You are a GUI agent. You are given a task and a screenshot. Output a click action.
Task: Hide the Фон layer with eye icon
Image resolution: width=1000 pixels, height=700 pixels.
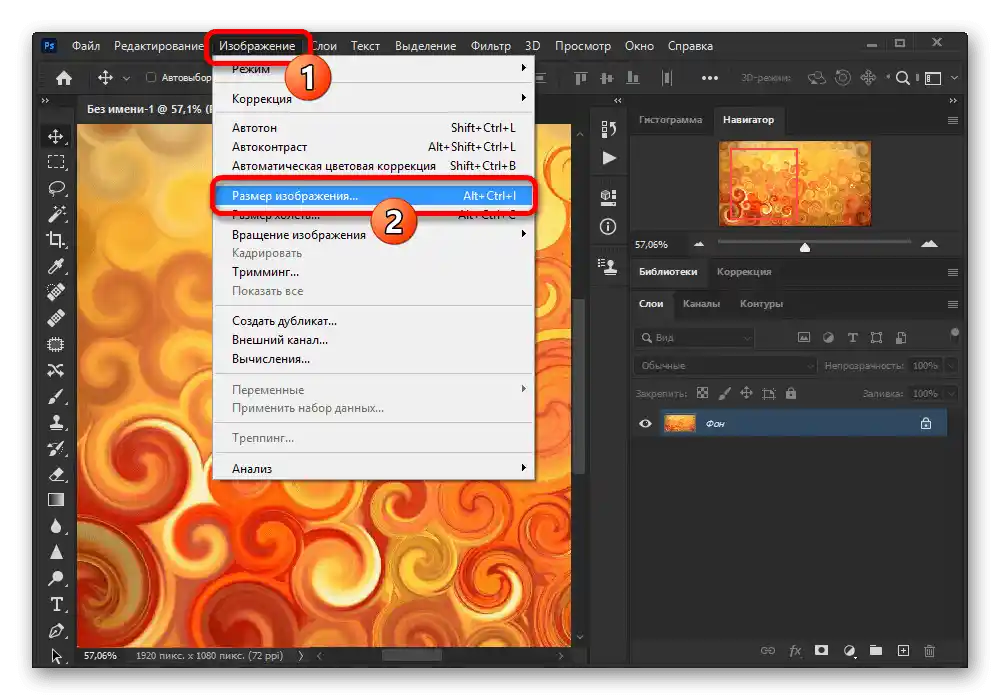coord(645,423)
